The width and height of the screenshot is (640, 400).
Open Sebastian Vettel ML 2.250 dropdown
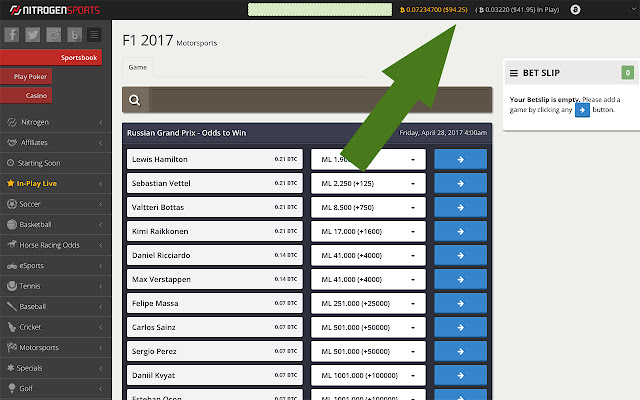pos(368,183)
